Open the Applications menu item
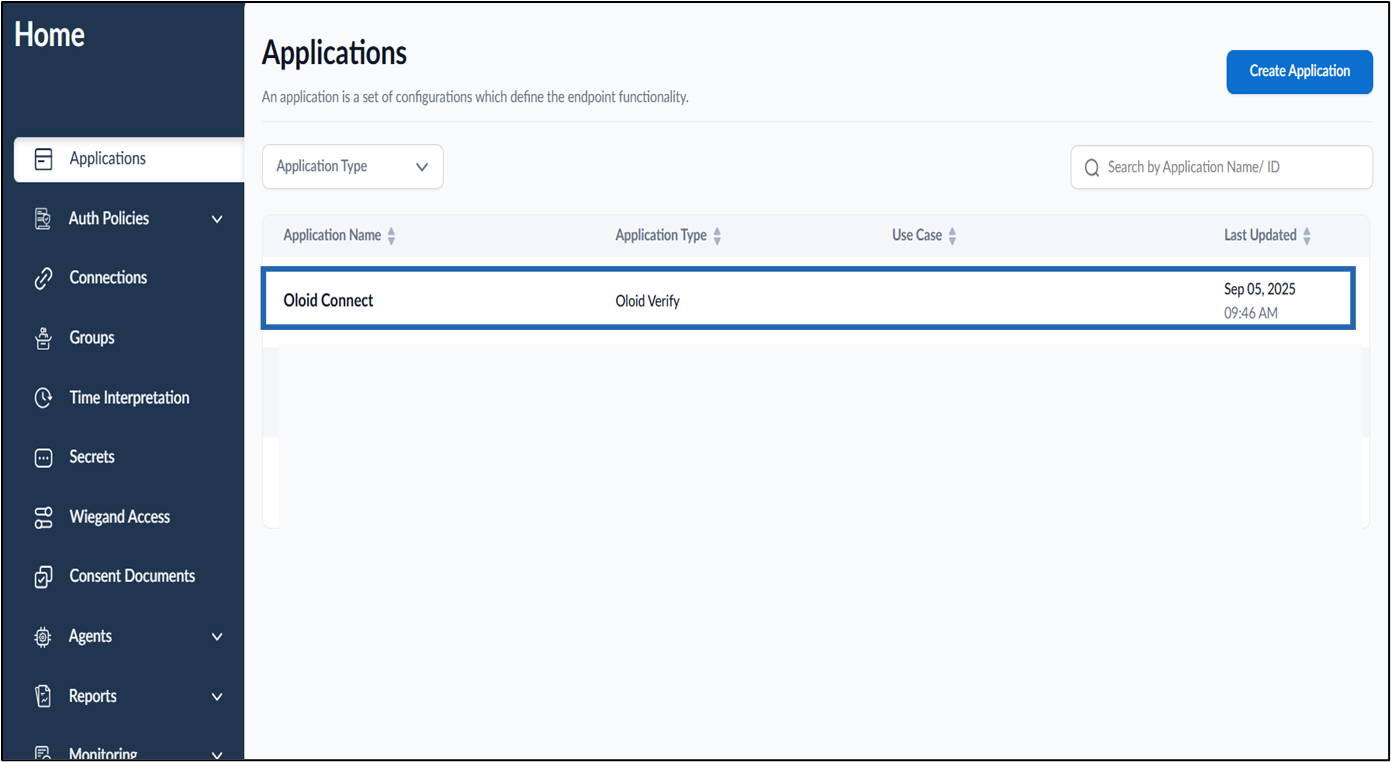This screenshot has height=762, width=1391. tap(129, 159)
